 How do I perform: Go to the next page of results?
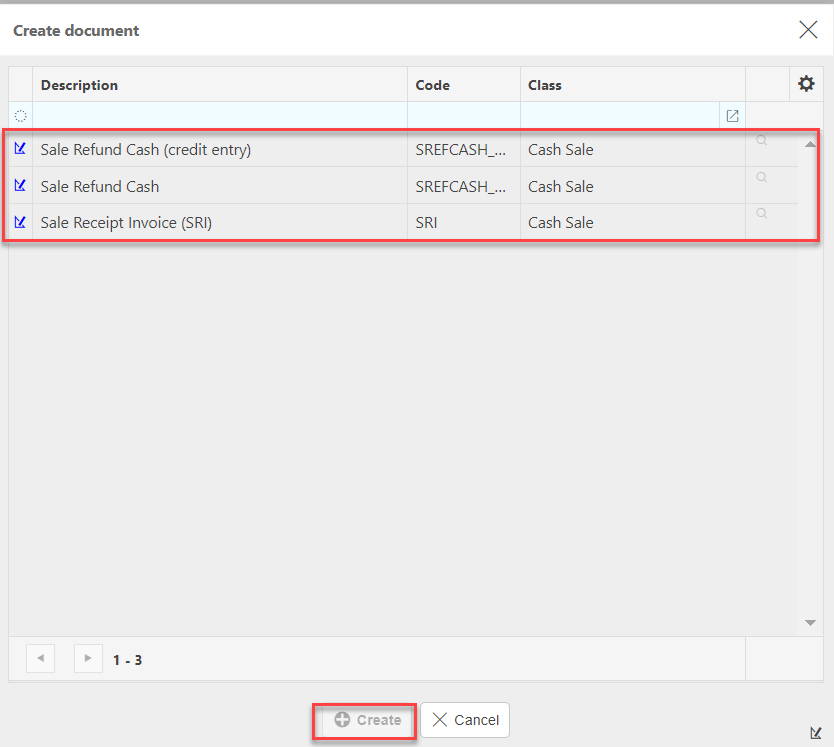pos(88,658)
